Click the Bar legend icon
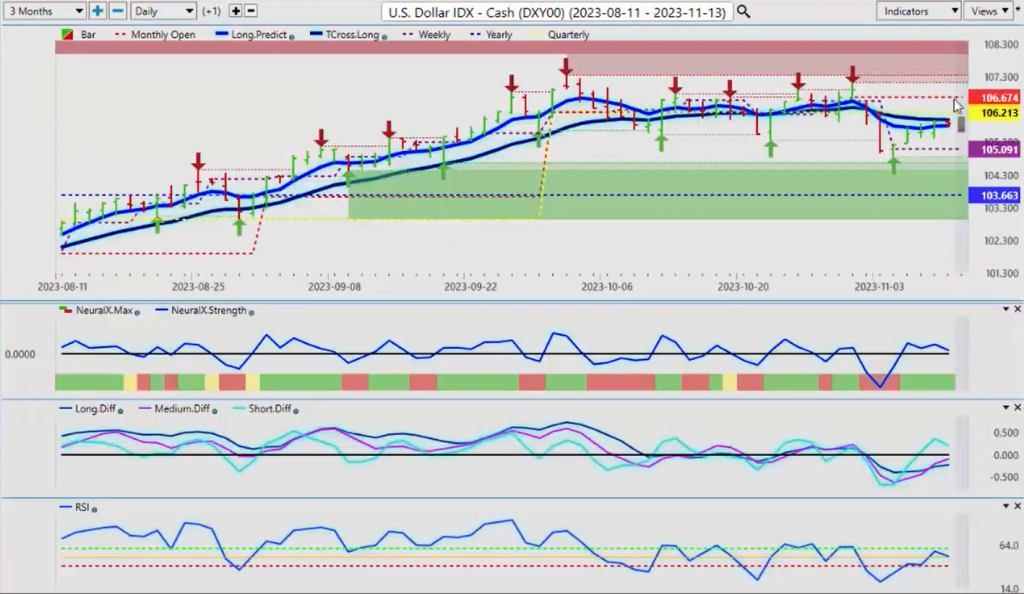Image resolution: width=1024 pixels, height=594 pixels. (x=67, y=35)
